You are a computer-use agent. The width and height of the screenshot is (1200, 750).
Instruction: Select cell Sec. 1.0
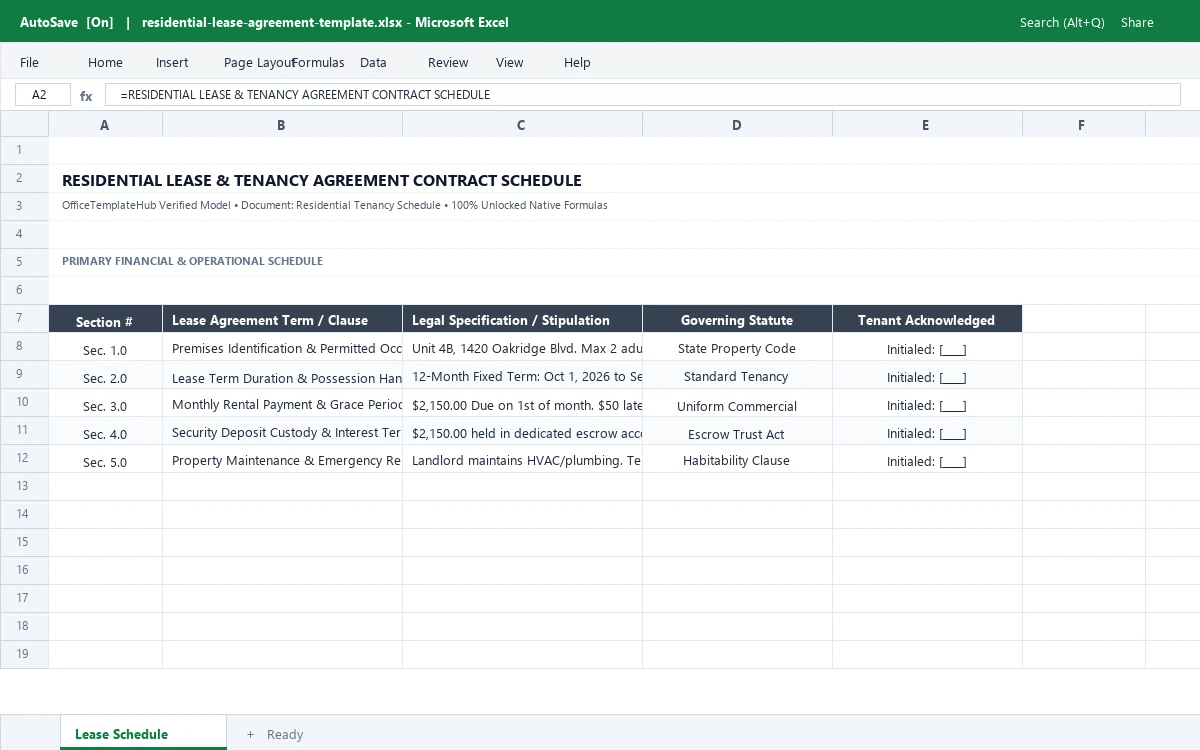click(x=105, y=347)
